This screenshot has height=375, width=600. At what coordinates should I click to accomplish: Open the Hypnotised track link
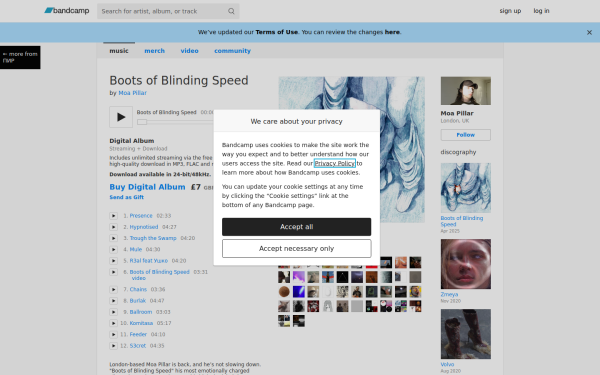click(144, 227)
